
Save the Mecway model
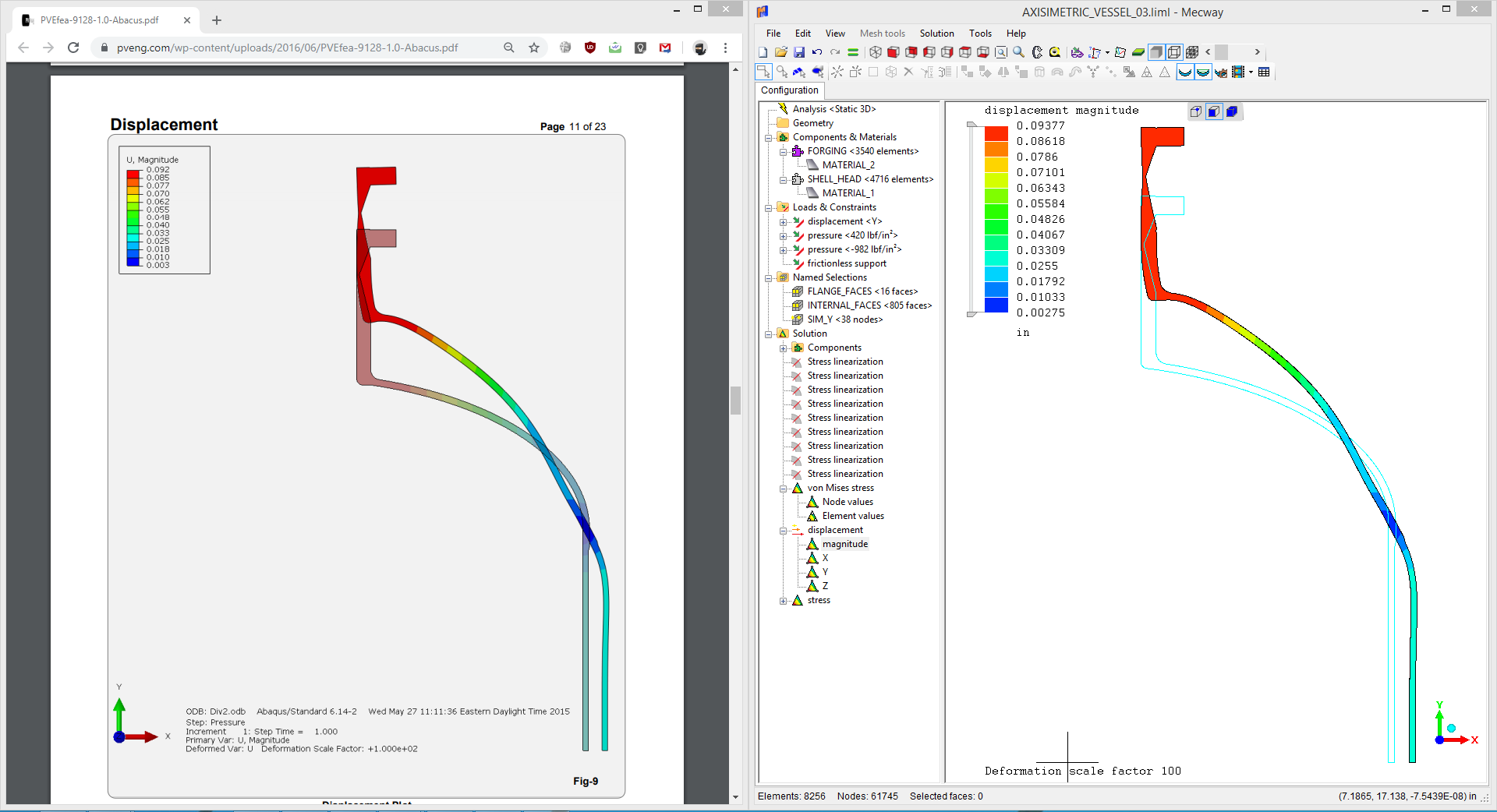tap(799, 52)
